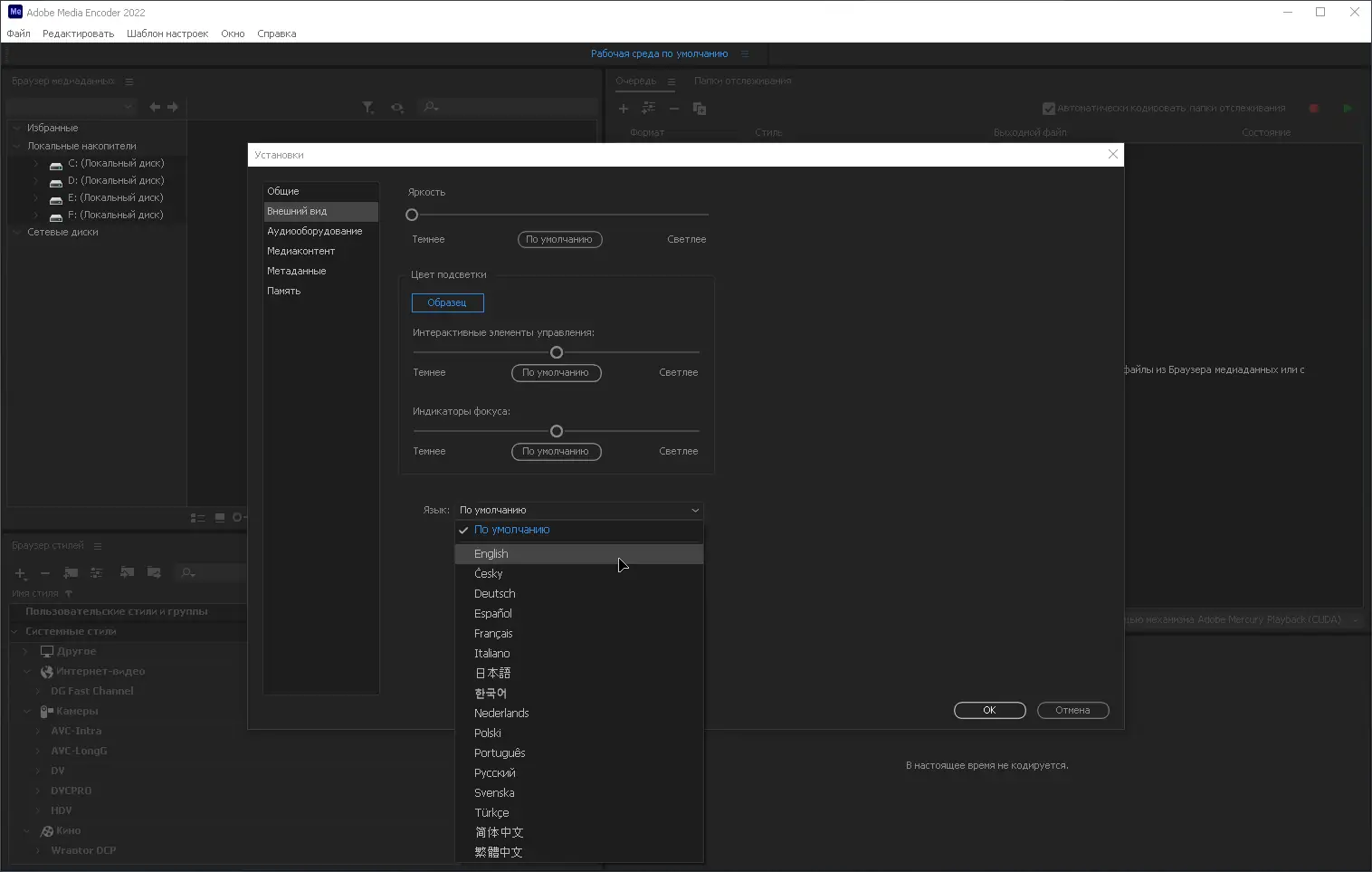Expand the DG Fast Channel preset group
The image size is (1372, 872).
click(38, 692)
